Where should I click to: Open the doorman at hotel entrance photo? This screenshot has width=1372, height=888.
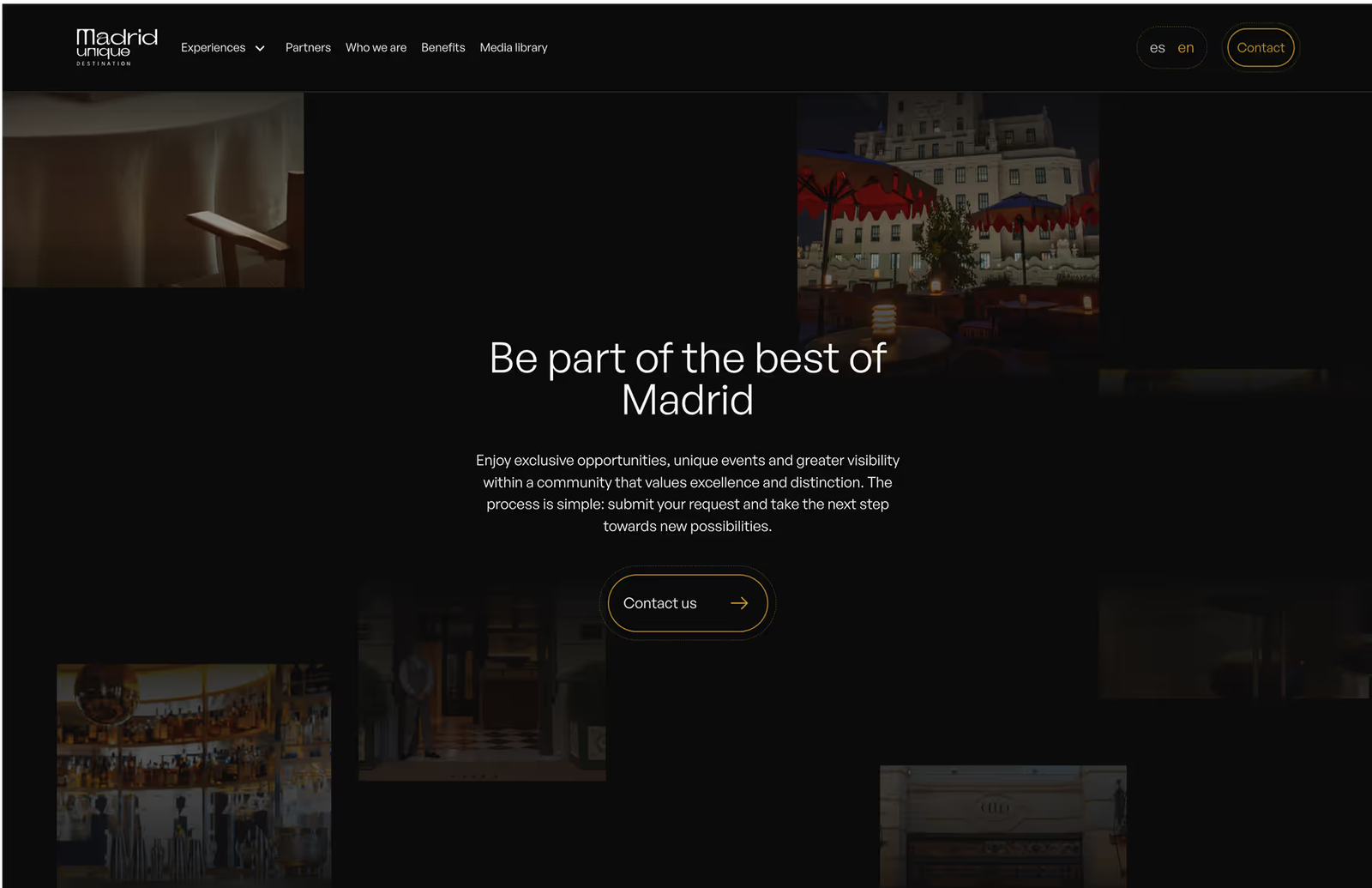click(x=482, y=682)
